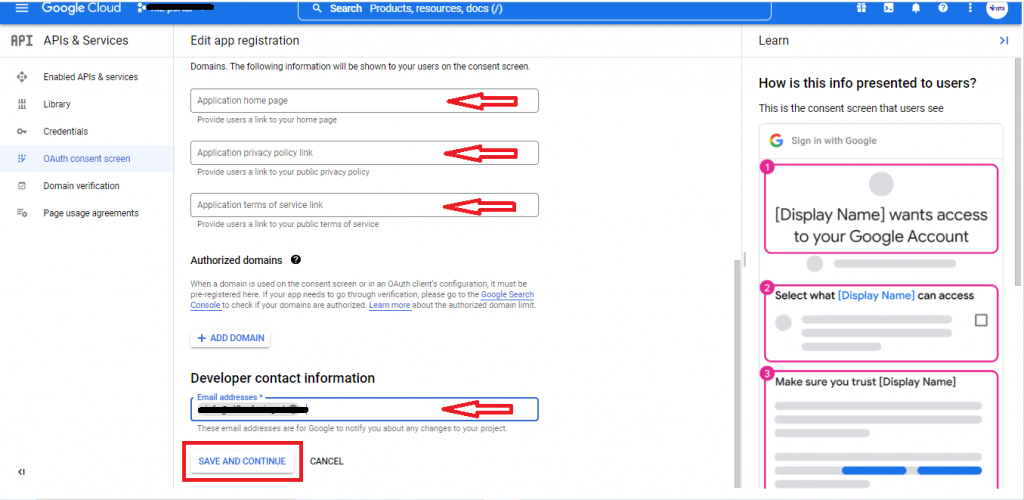The width and height of the screenshot is (1024, 500).
Task: Open the Library page
Action: pyautogui.click(x=57, y=104)
